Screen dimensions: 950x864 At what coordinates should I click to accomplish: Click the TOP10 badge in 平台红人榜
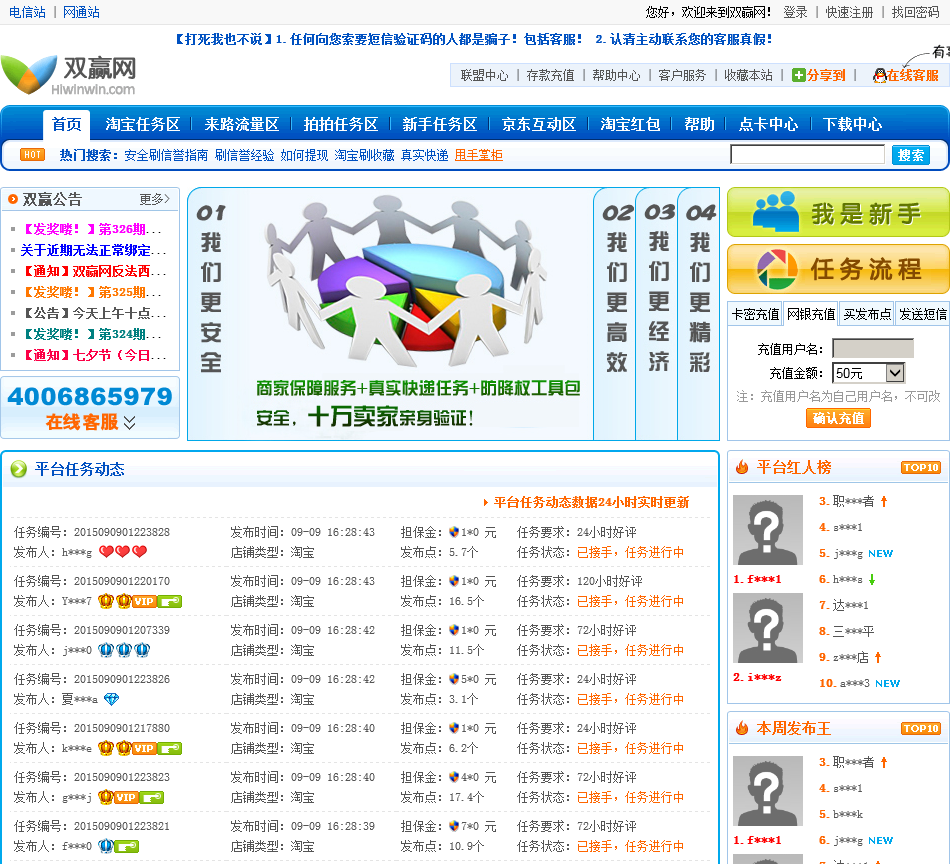[921, 467]
